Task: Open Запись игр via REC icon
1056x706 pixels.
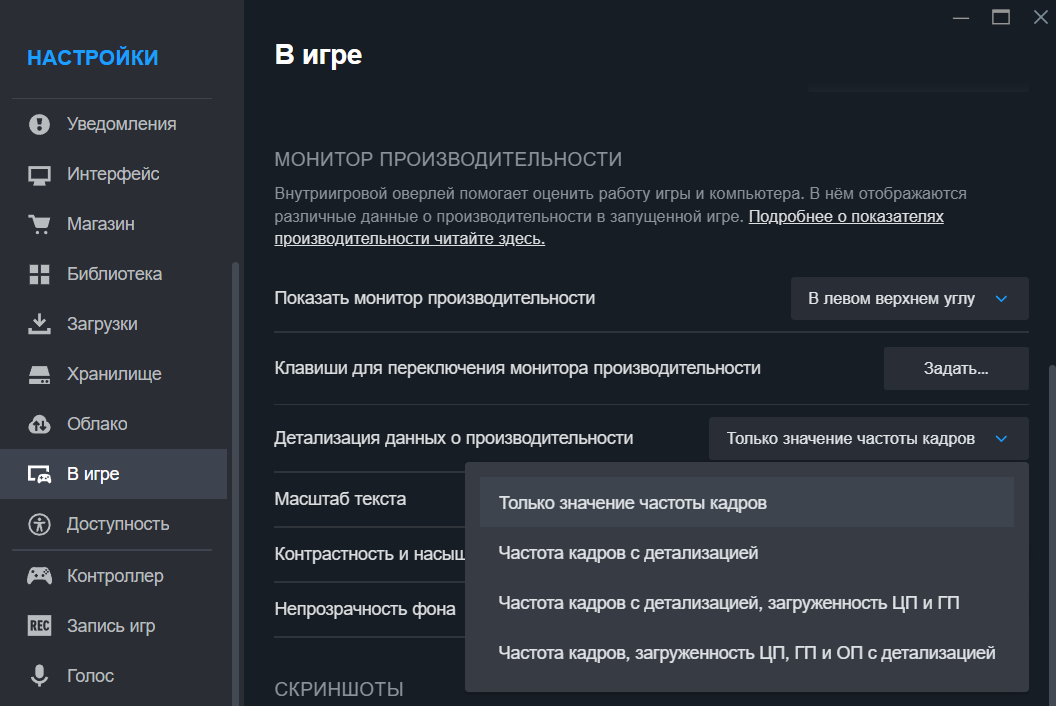Action: (x=40, y=625)
